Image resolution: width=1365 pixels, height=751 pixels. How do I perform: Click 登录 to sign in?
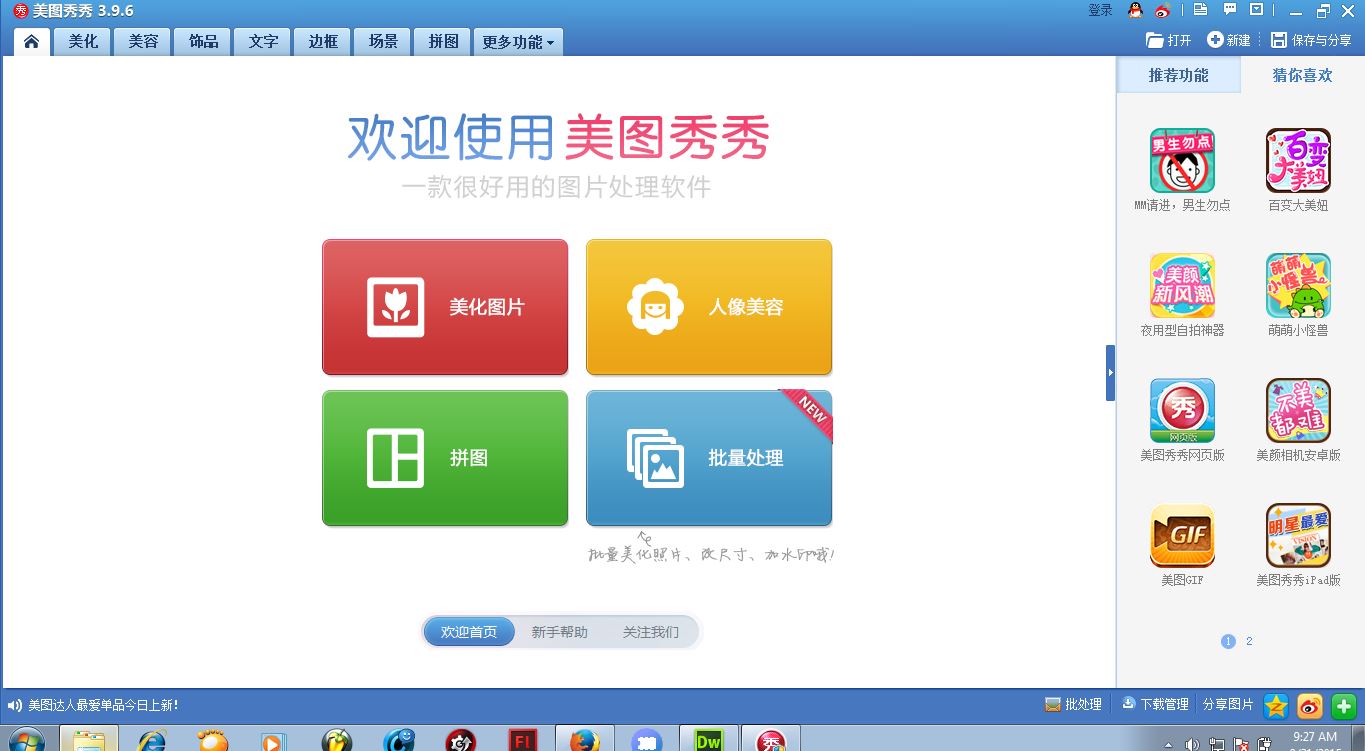click(x=1102, y=10)
